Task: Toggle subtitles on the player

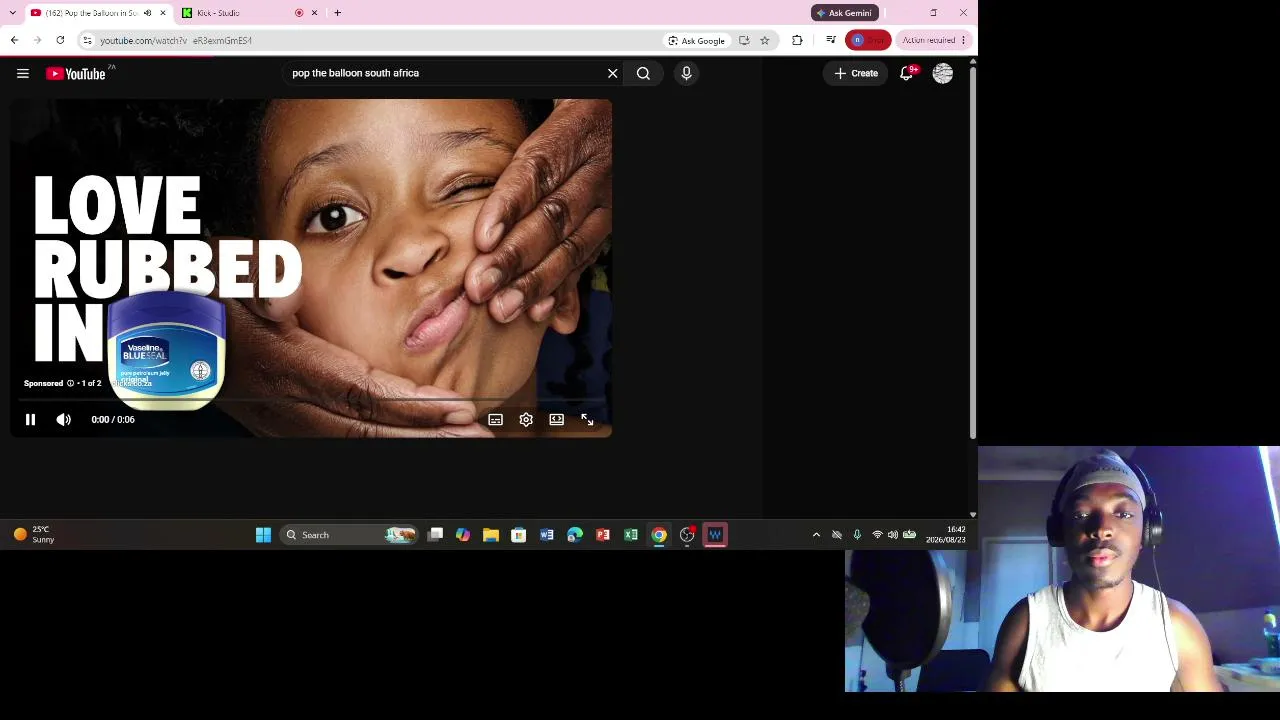Action: tap(495, 420)
